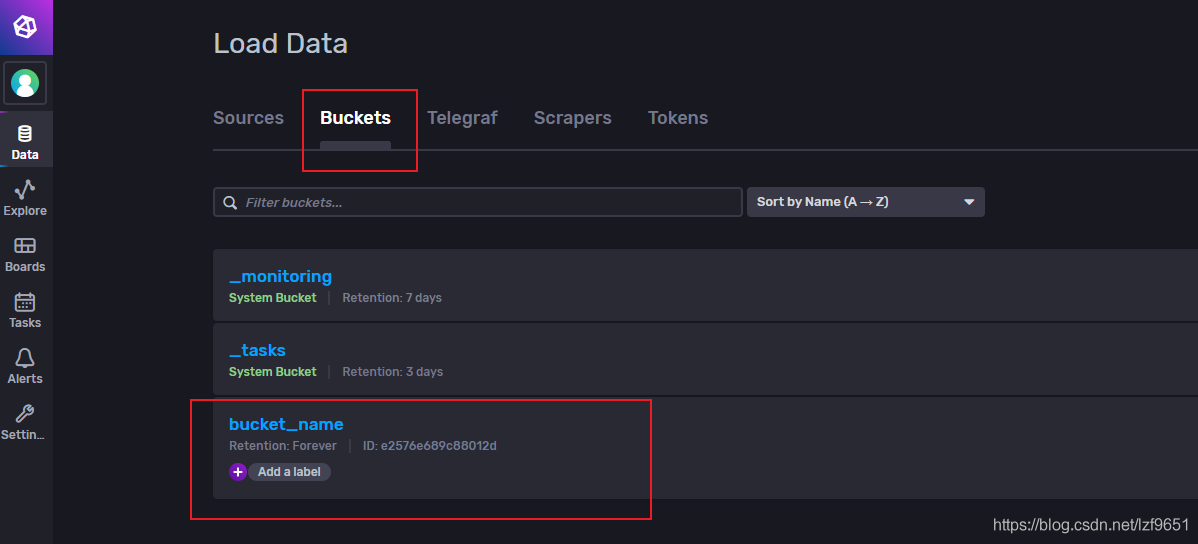1198x544 pixels.
Task: Open the Data section in sidebar
Action: tap(25, 142)
